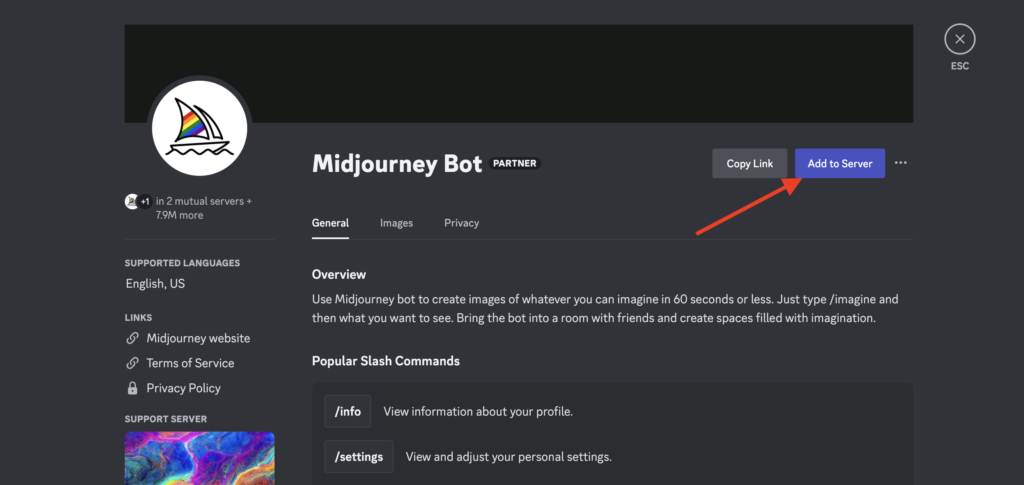
Task: Click the chain icon beside Terms of Service
Action: [x=133, y=363]
